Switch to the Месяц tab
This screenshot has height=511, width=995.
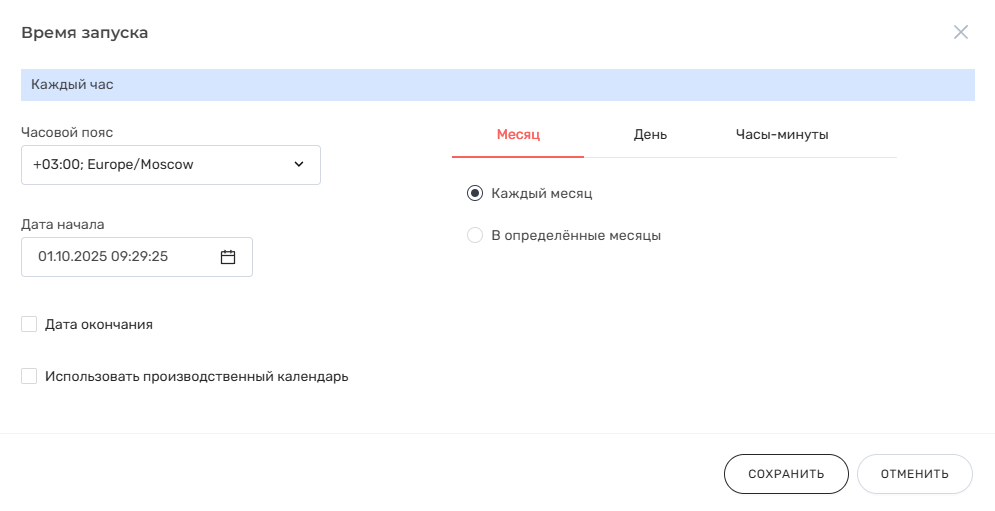[x=518, y=135]
